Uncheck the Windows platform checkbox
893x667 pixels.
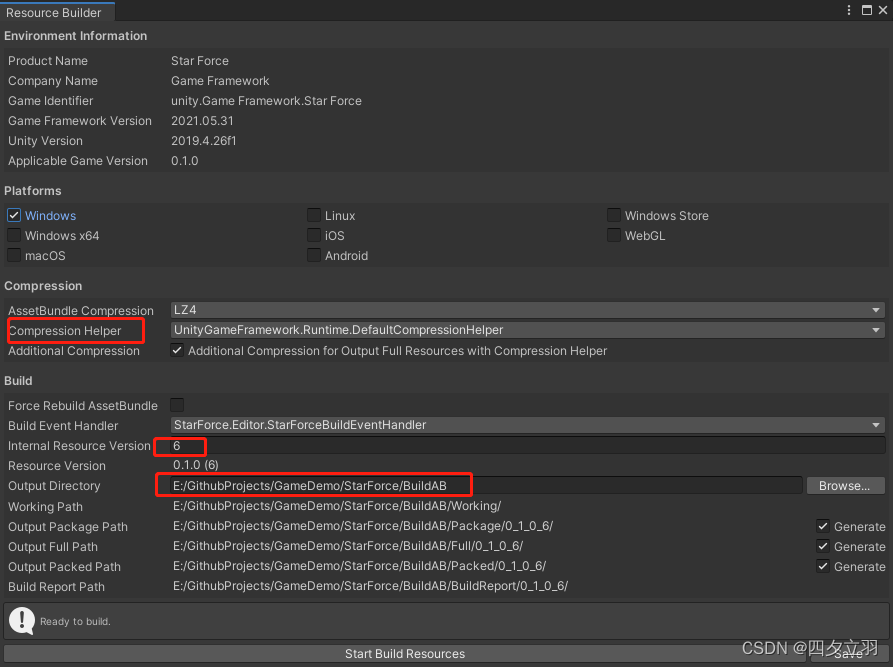pos(14,215)
